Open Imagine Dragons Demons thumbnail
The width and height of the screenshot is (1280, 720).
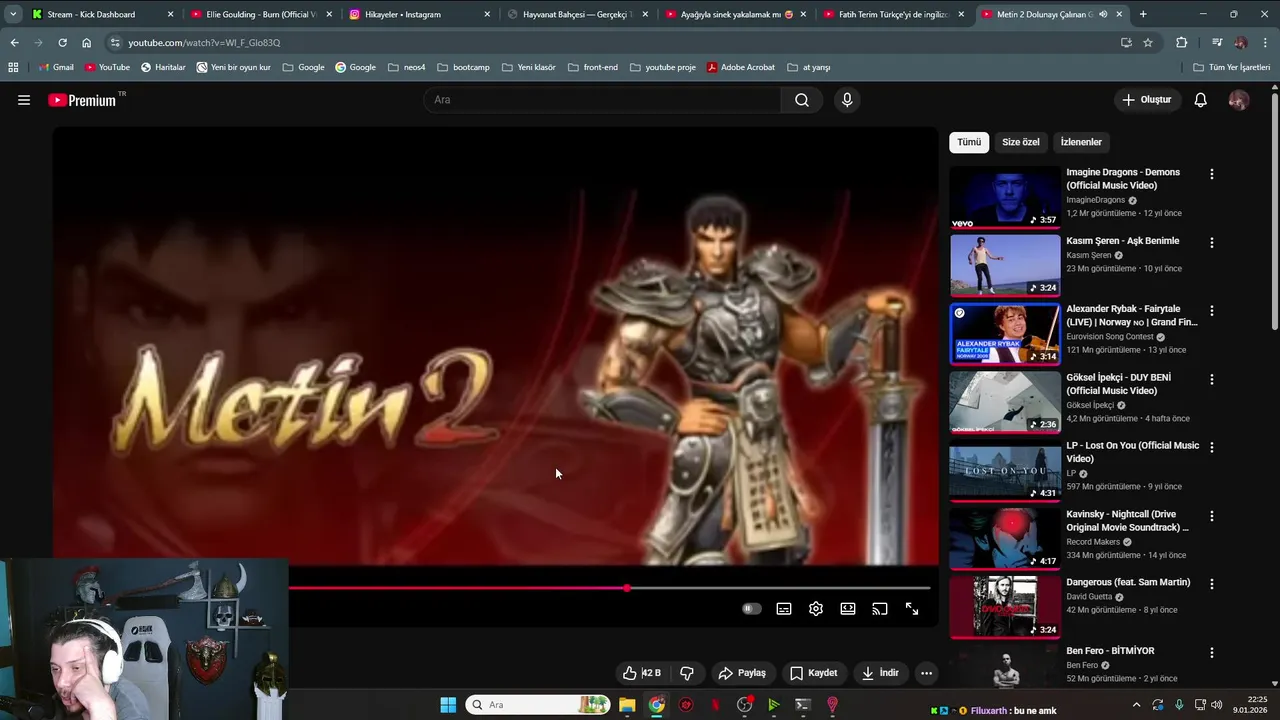click(x=1005, y=197)
